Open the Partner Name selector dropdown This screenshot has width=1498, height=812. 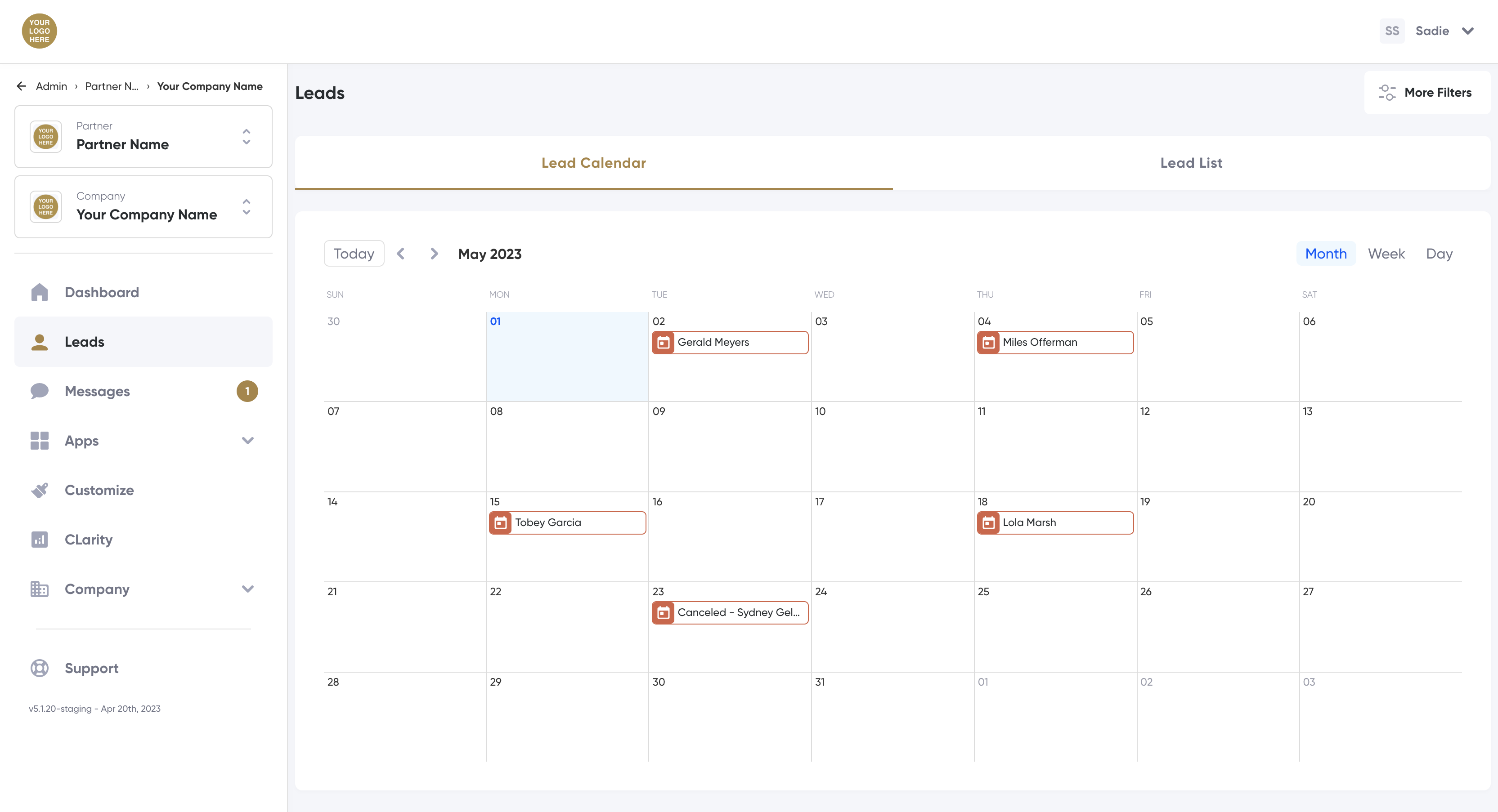(247, 137)
